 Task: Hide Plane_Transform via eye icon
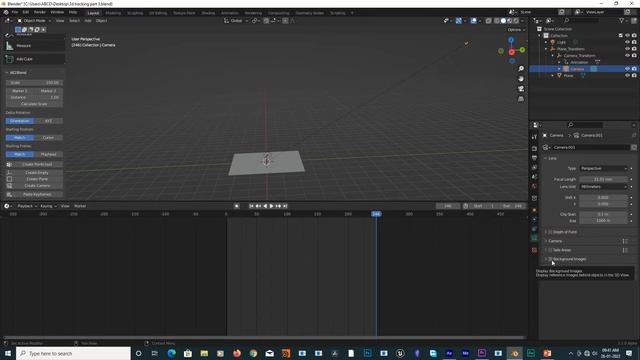(627, 49)
